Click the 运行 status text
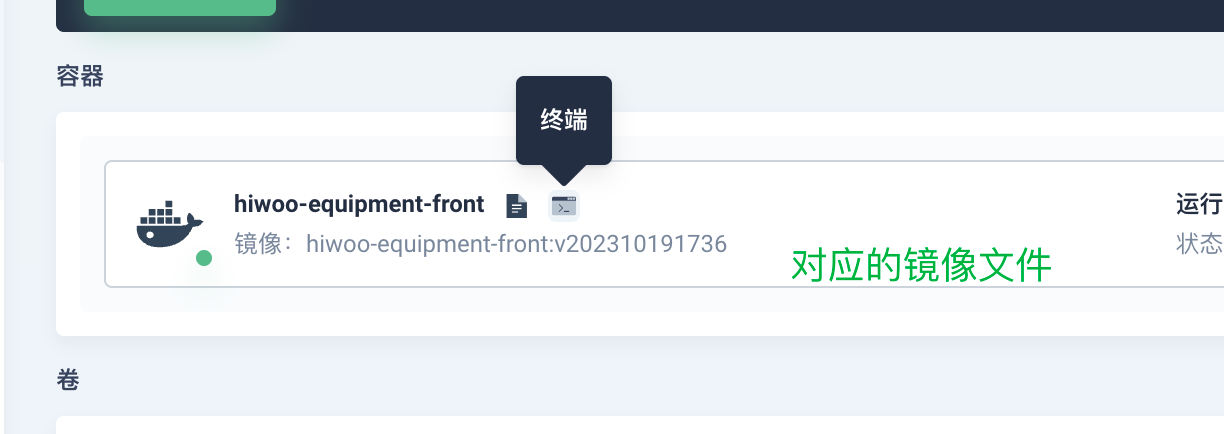This screenshot has height=434, width=1224. click(1199, 205)
